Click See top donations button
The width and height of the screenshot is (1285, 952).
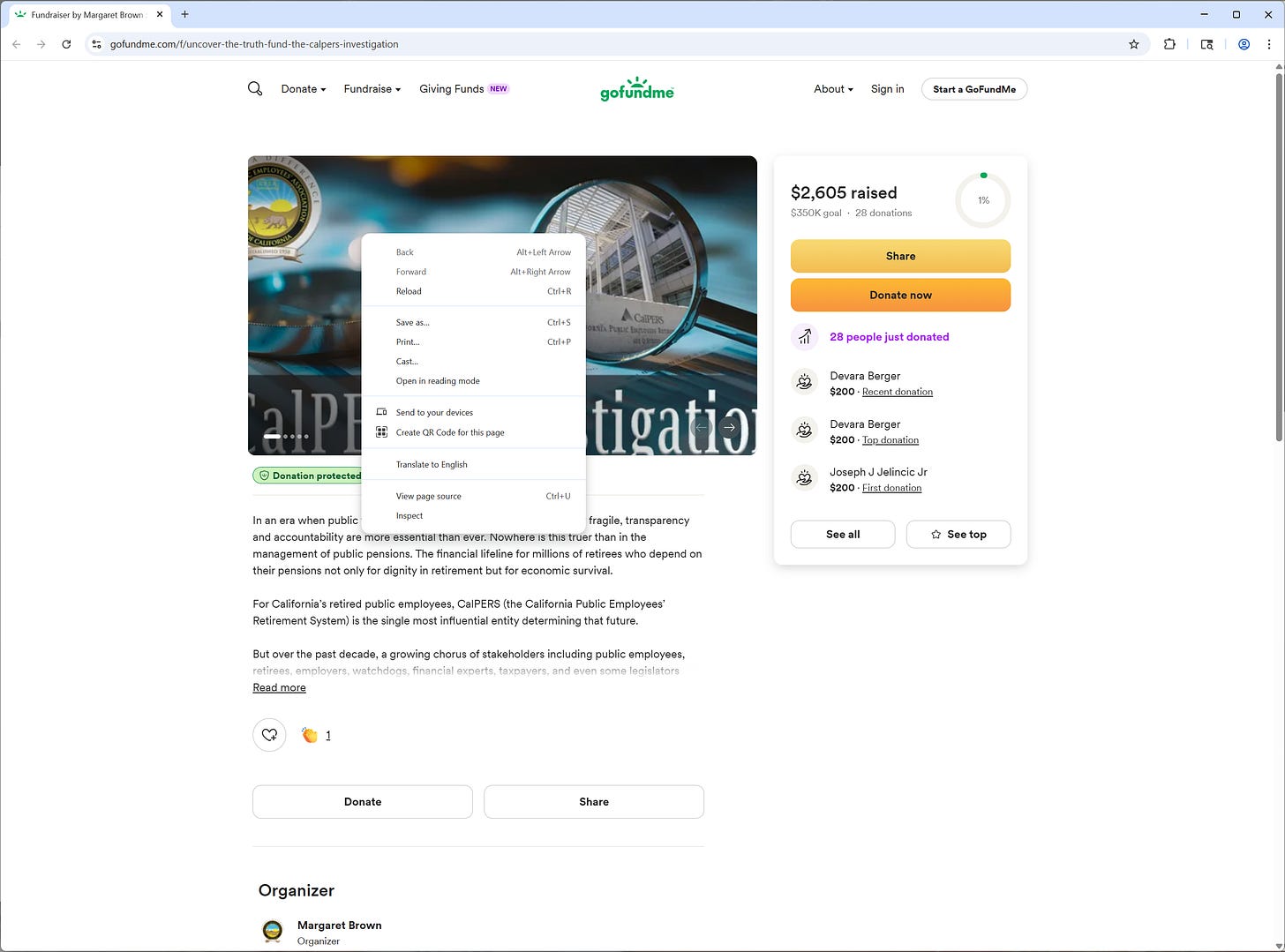click(958, 534)
